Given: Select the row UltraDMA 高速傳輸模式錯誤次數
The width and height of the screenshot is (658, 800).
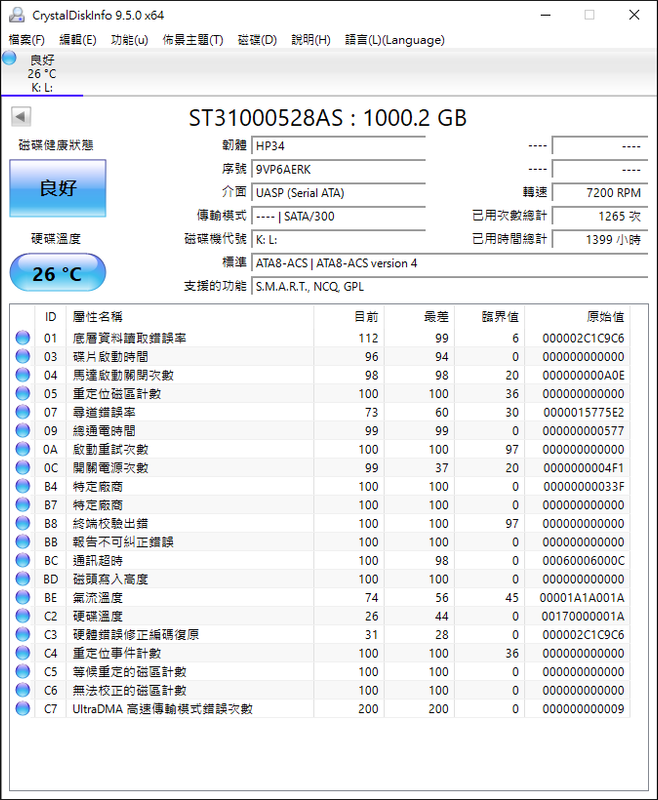Looking at the screenshot, I should tap(322, 708).
